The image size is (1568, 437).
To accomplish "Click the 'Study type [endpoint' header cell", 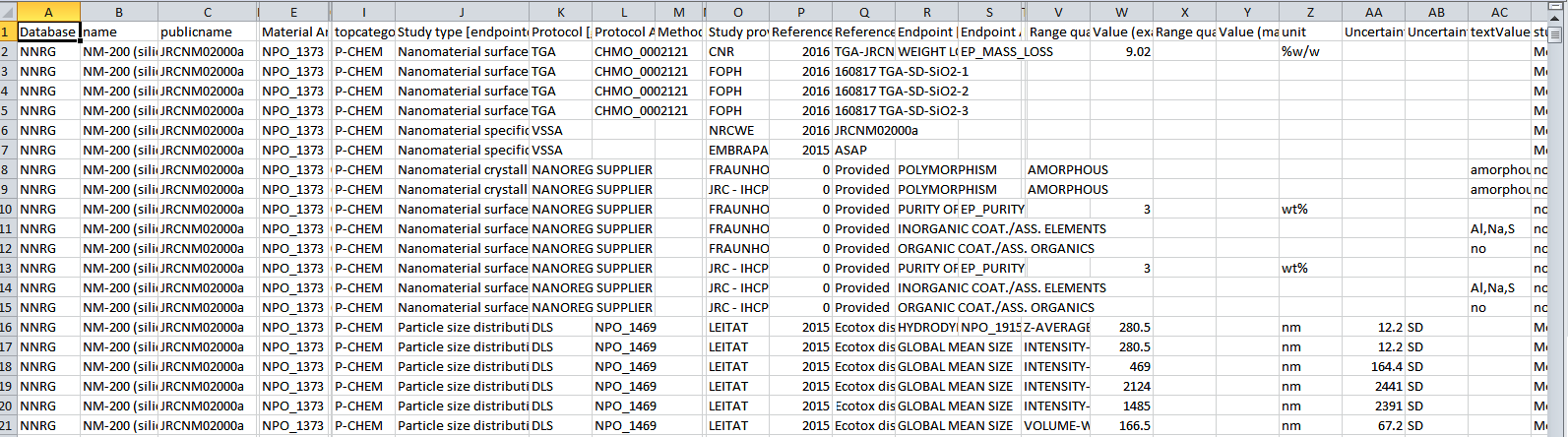I will tap(462, 31).
